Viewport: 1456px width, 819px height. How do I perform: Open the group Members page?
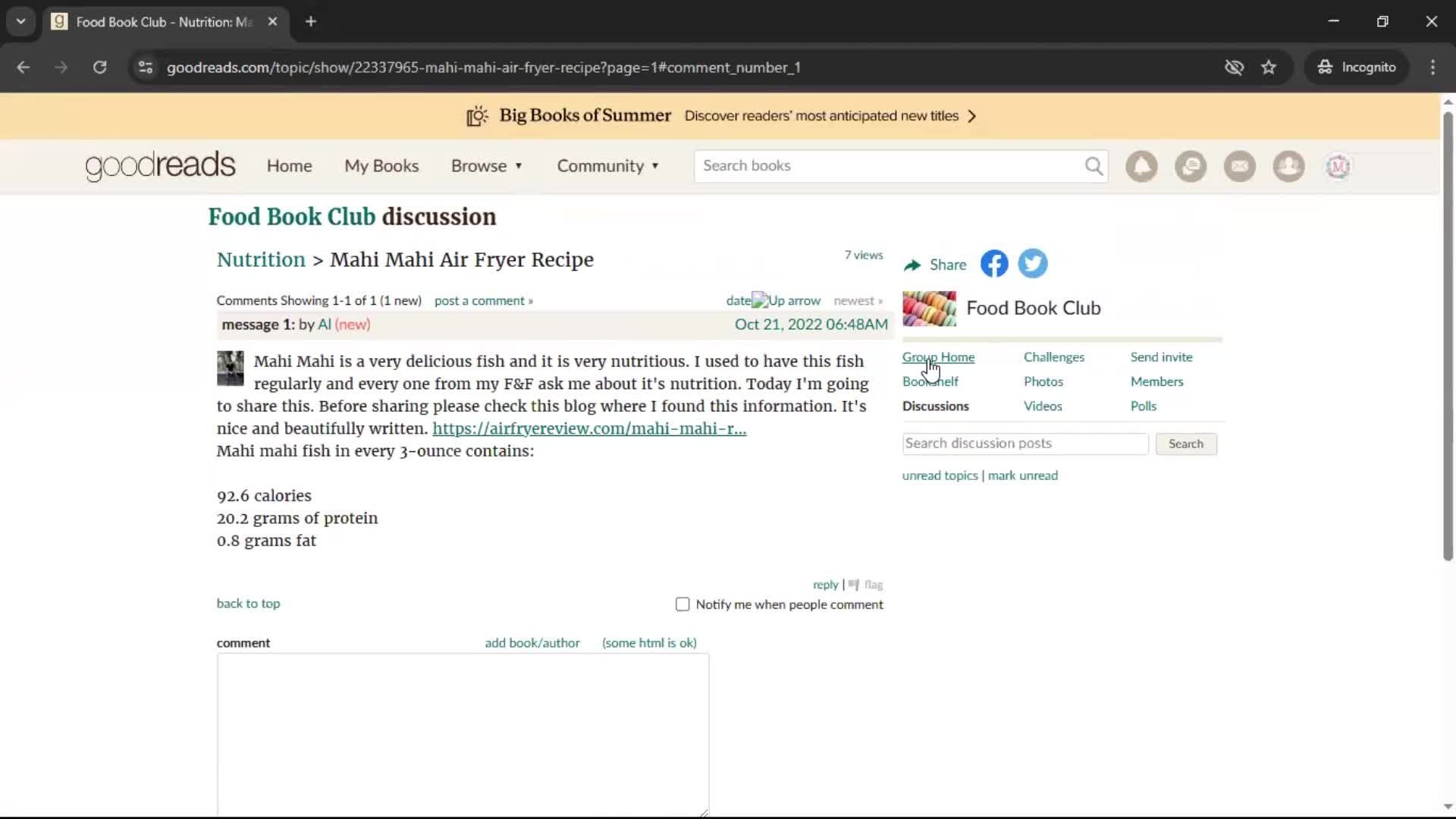(x=1156, y=381)
